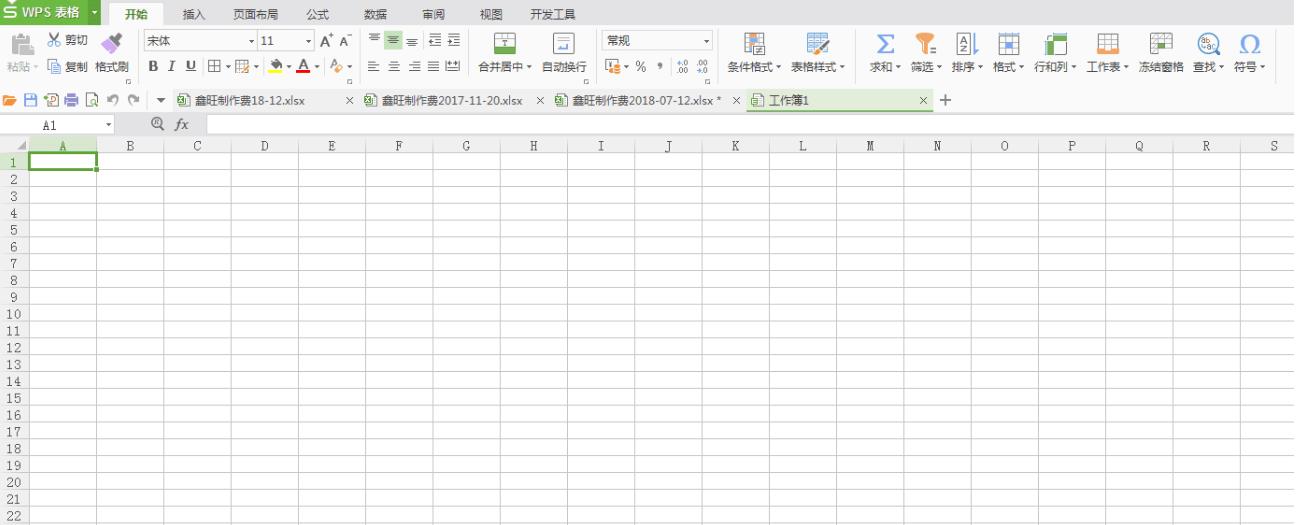Switch to the 页面布局 tab

coord(255,14)
